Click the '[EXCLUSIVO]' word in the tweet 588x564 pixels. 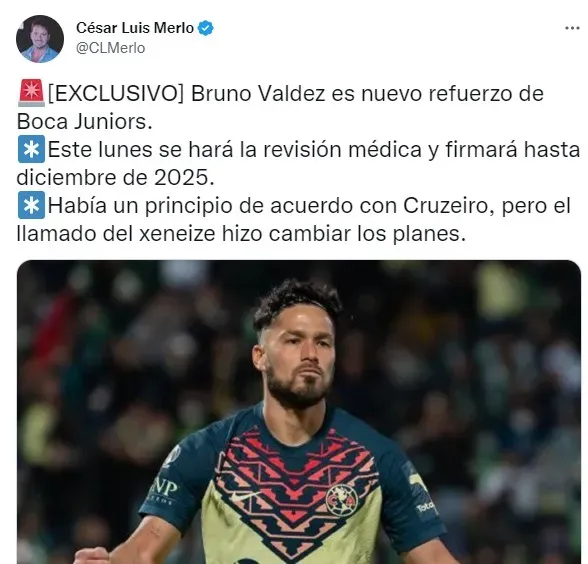pos(116,93)
